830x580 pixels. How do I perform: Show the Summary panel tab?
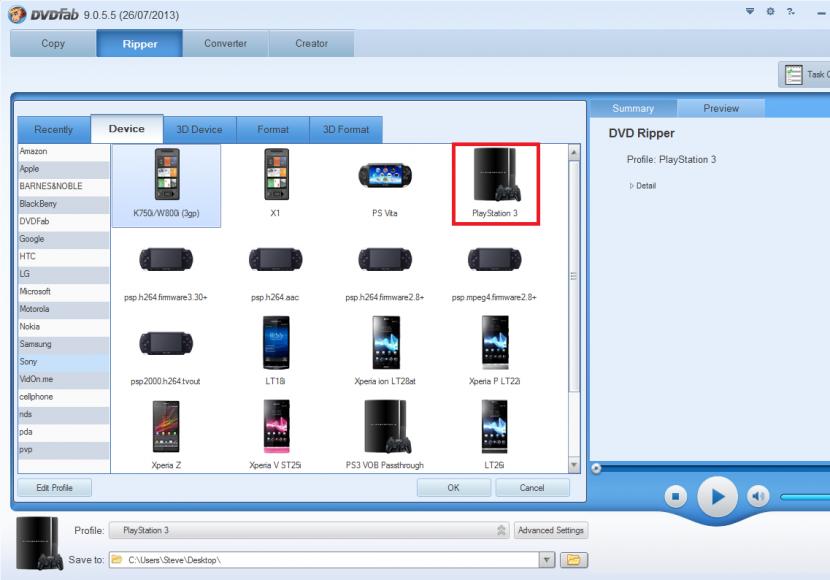633,108
